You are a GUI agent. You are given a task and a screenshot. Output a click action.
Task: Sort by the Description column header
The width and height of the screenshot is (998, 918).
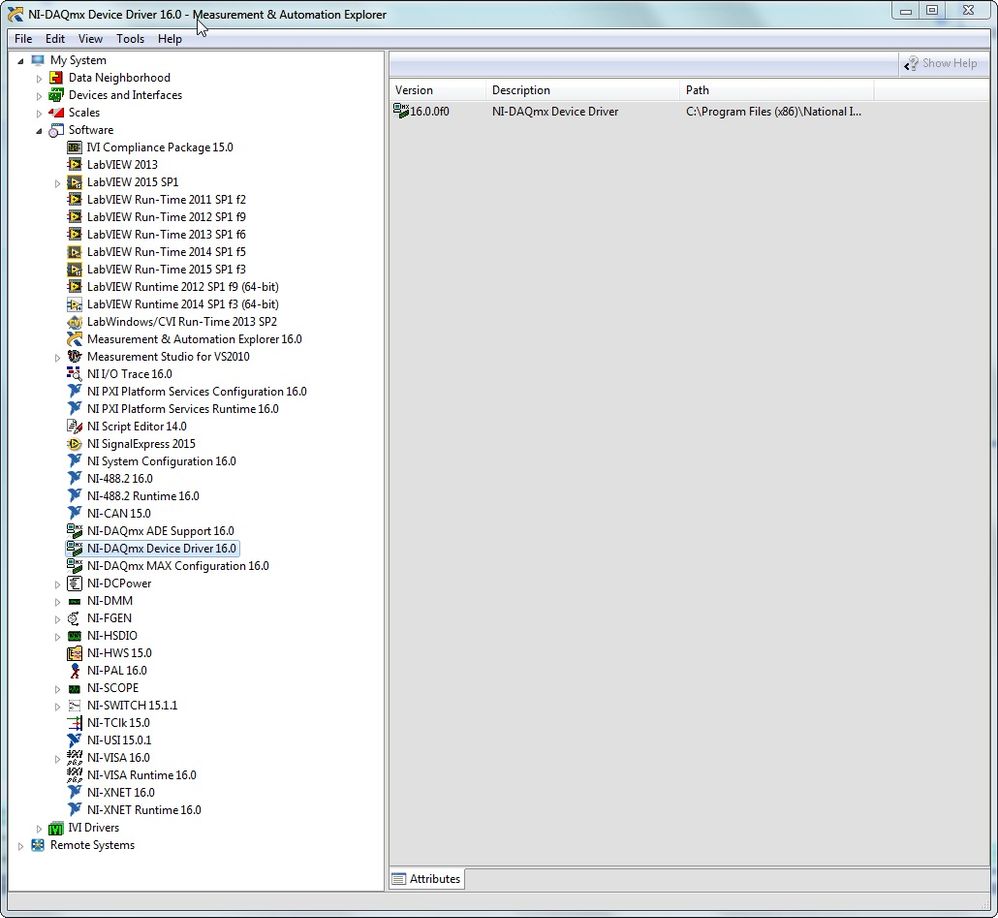click(x=582, y=90)
